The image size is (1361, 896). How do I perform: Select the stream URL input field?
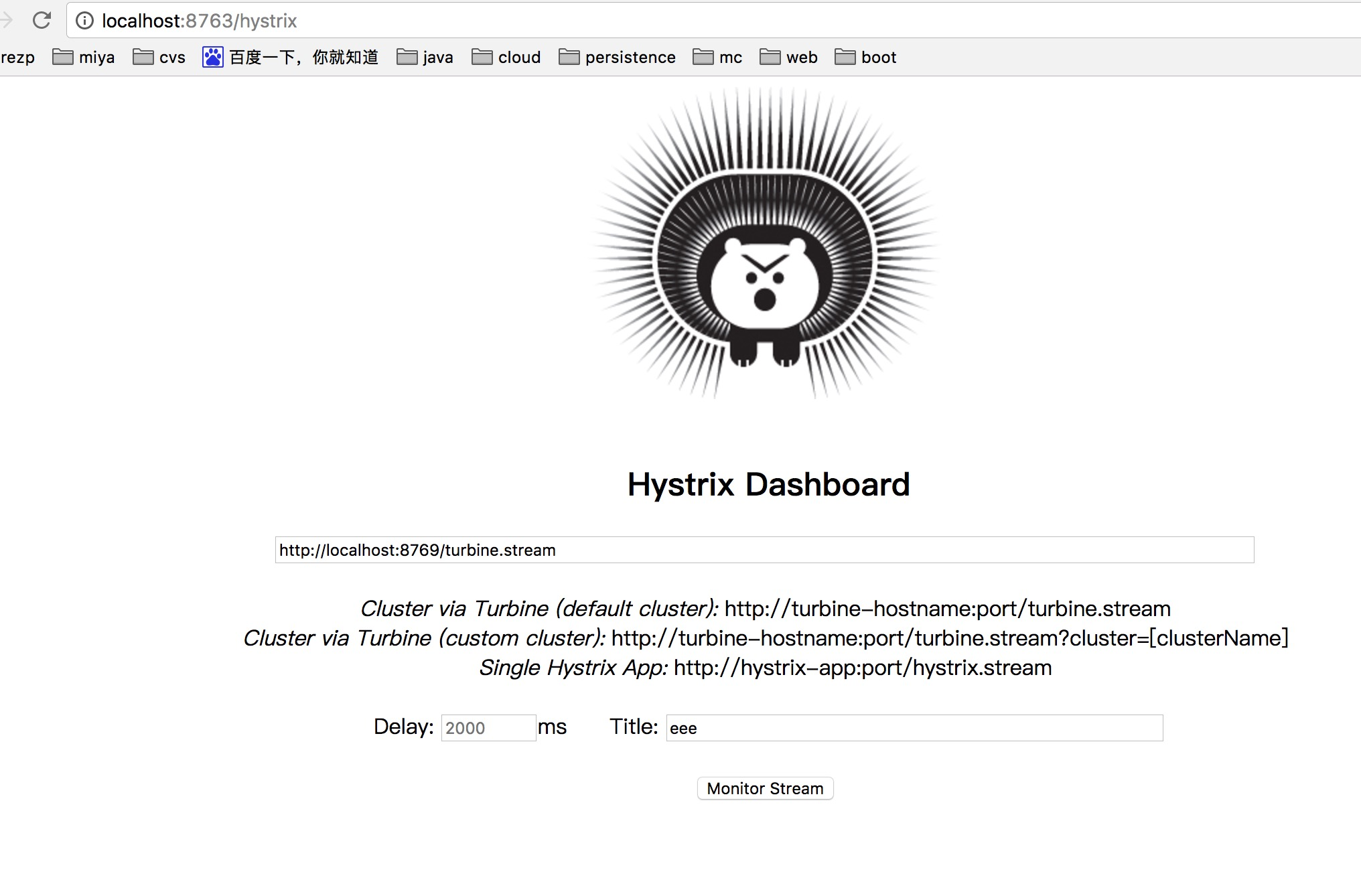point(765,549)
